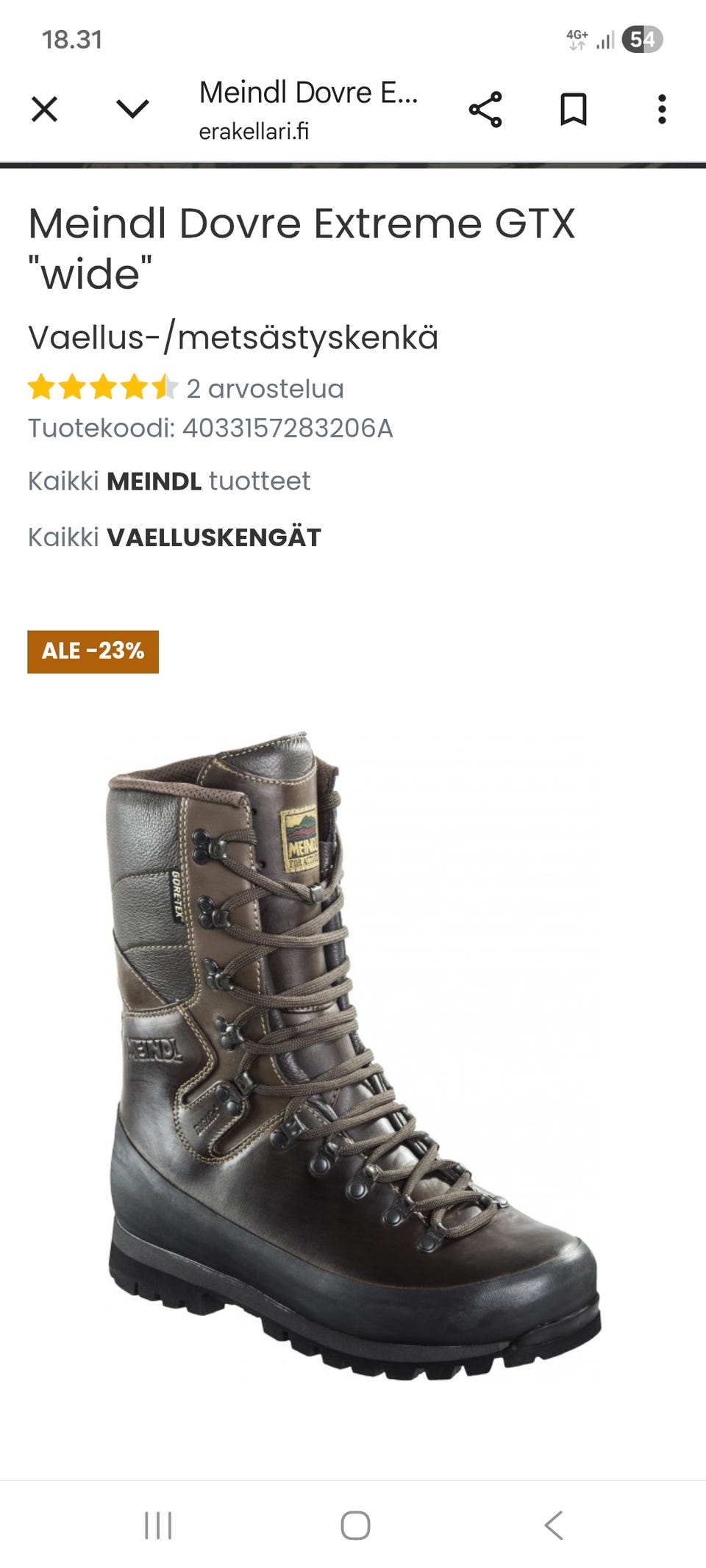706x1568 pixels.
Task: Tap the Meindl boot product image
Action: coord(353,1055)
